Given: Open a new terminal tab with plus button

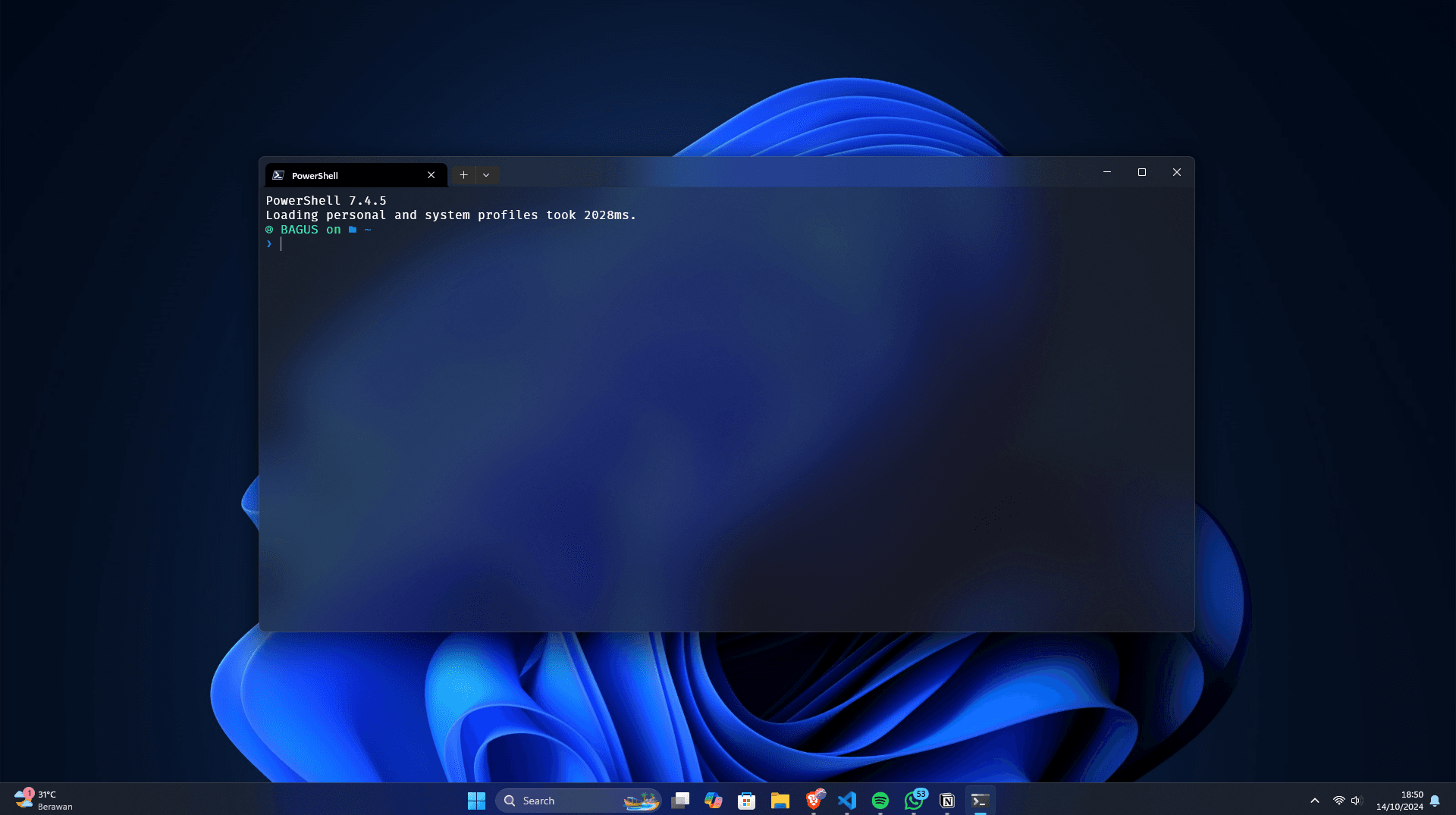Looking at the screenshot, I should tap(463, 175).
